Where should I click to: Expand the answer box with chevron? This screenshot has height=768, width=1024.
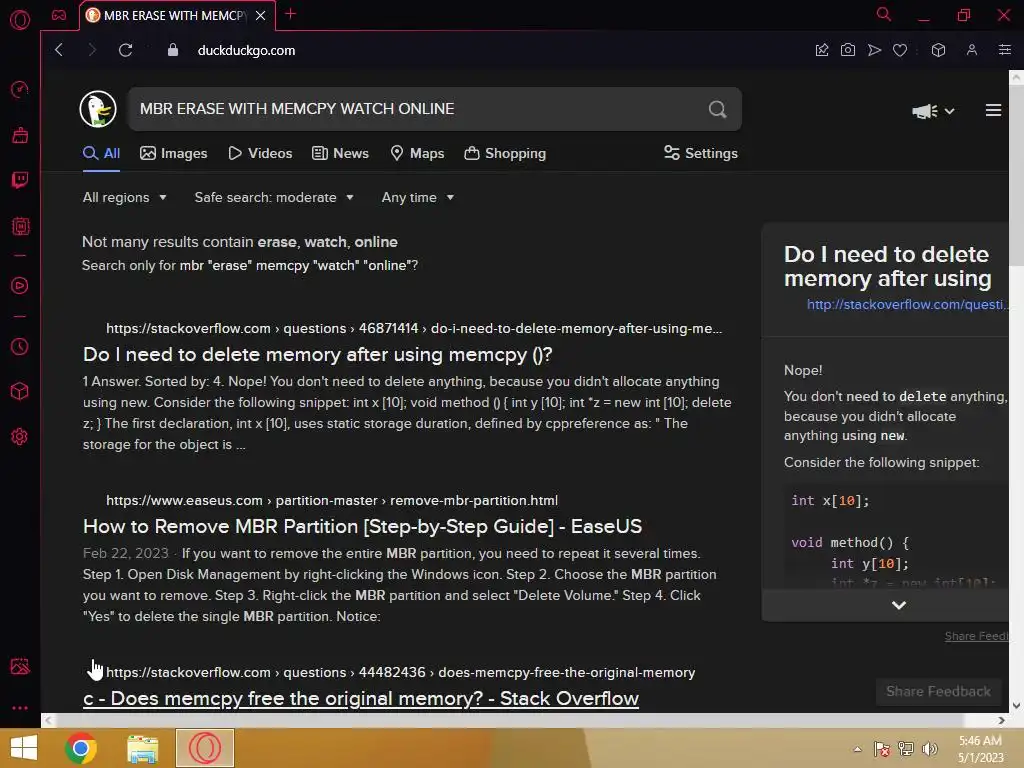[898, 605]
